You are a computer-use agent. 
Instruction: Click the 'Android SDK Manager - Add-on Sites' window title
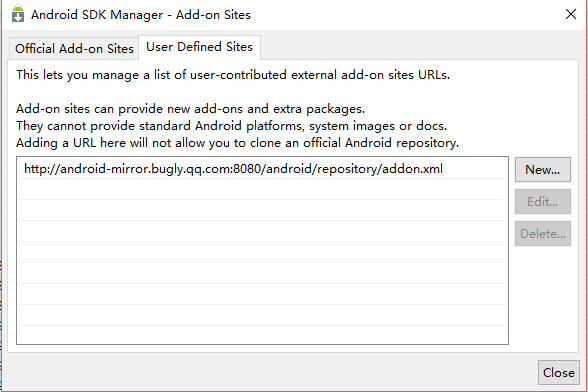tap(141, 15)
